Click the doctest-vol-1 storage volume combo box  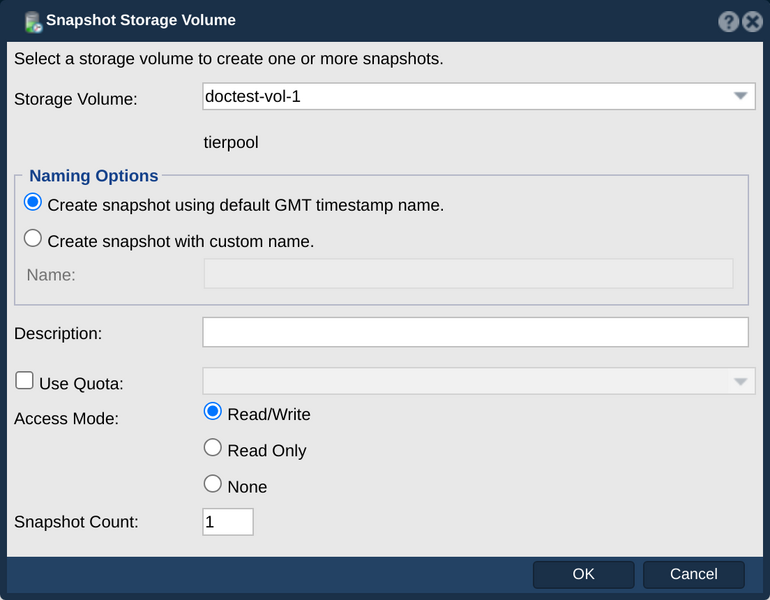point(478,96)
